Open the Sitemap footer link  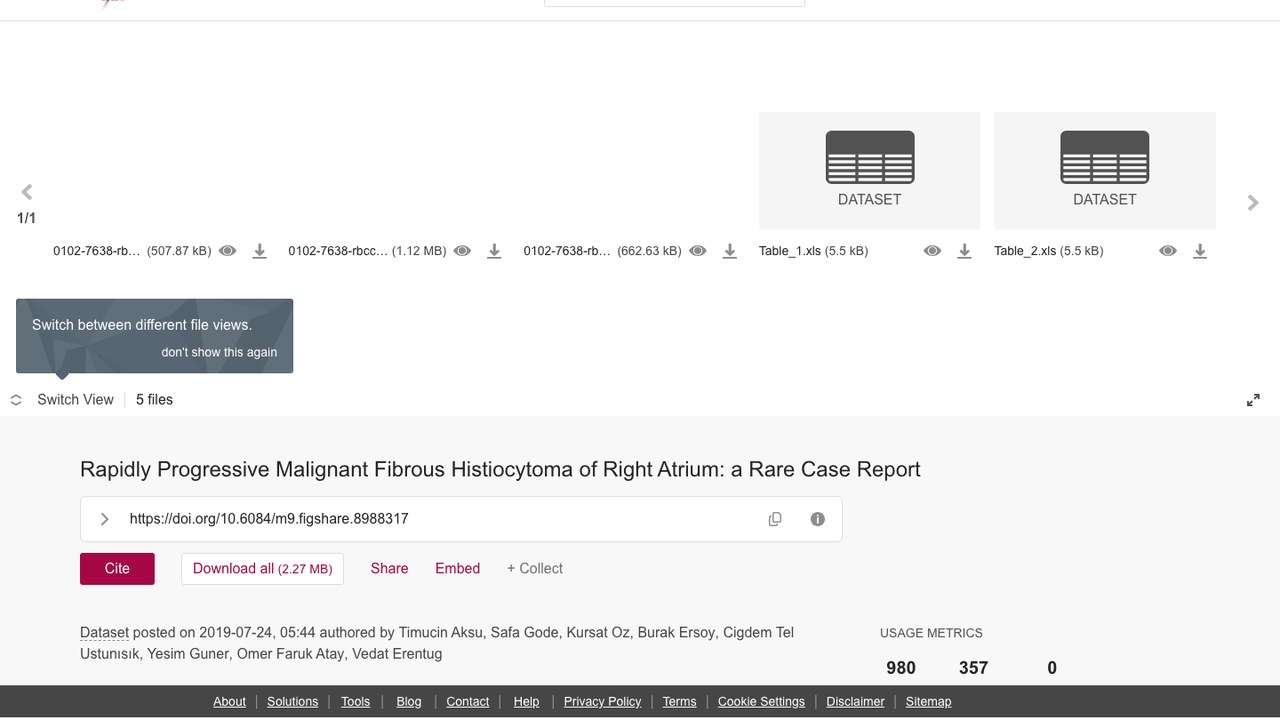928,702
